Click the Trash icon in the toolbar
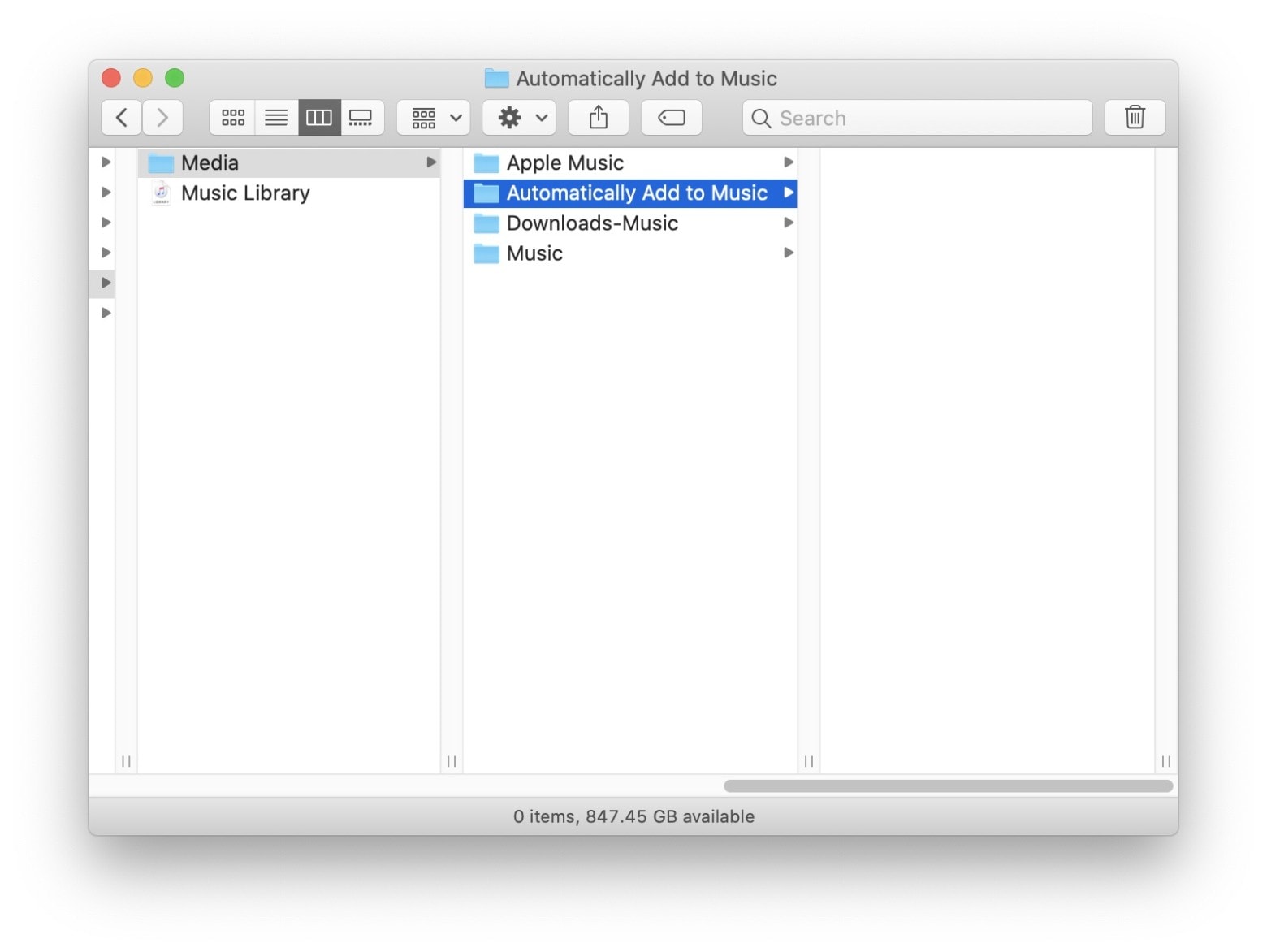This screenshot has width=1267, height=952. (1134, 117)
